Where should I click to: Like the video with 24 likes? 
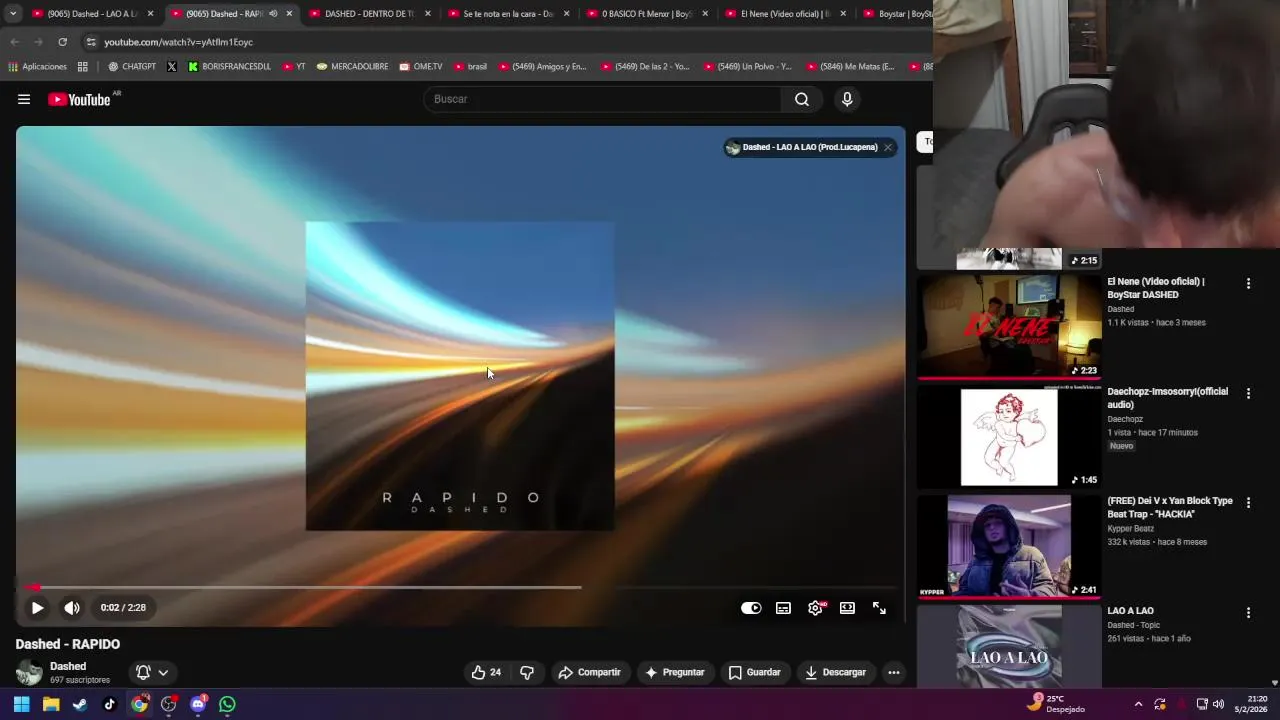pos(486,672)
